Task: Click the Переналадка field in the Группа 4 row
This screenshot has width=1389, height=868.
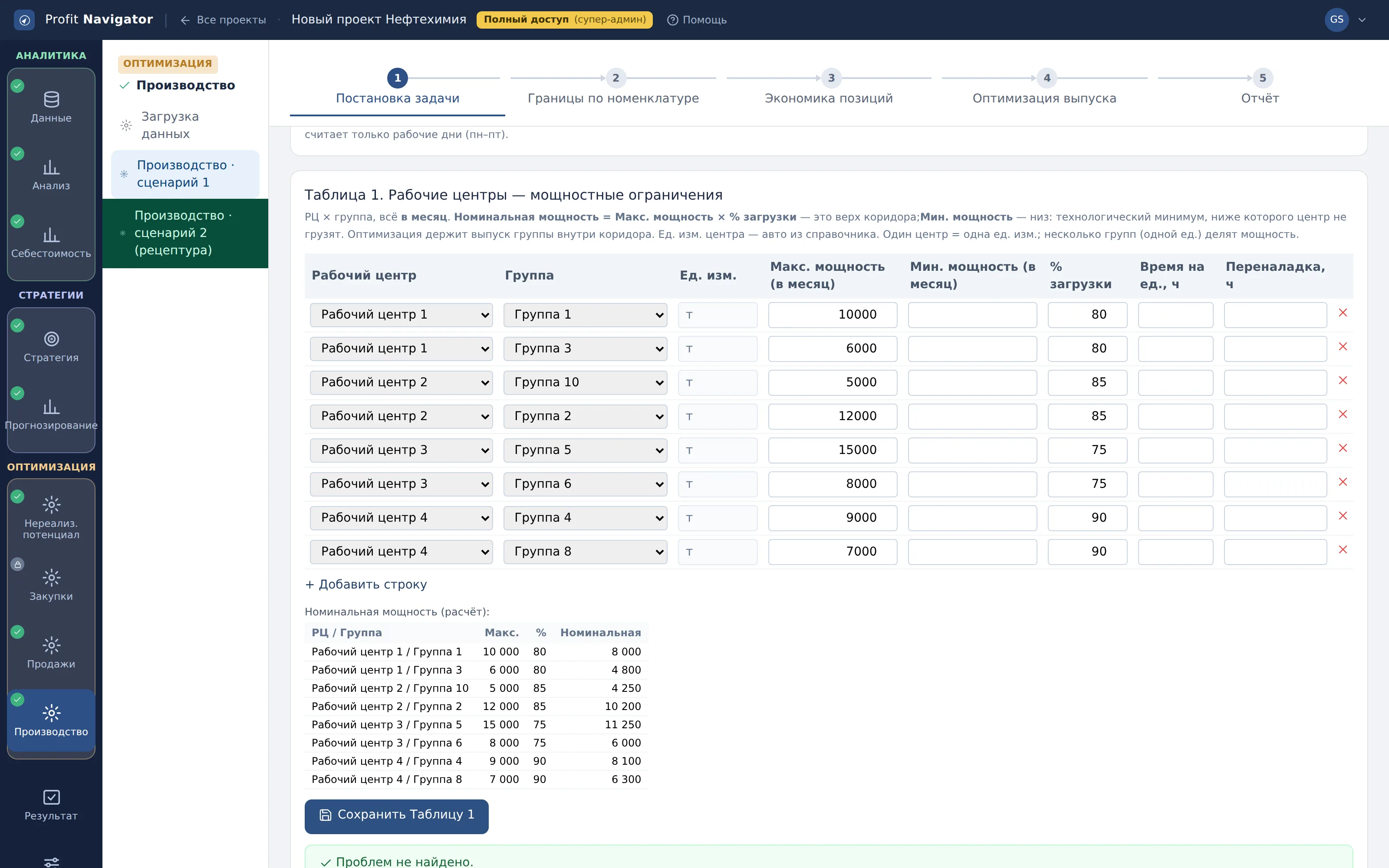Action: 1275,518
